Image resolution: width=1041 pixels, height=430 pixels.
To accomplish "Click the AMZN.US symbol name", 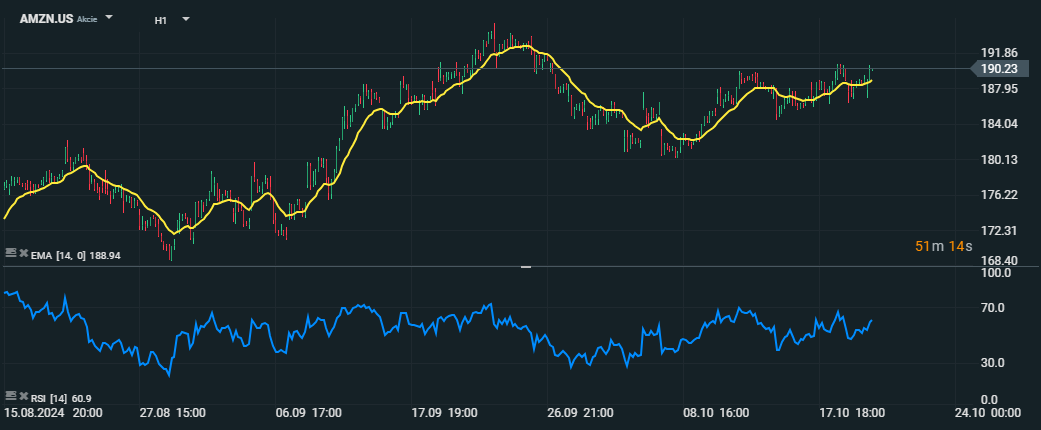I will click(x=45, y=19).
